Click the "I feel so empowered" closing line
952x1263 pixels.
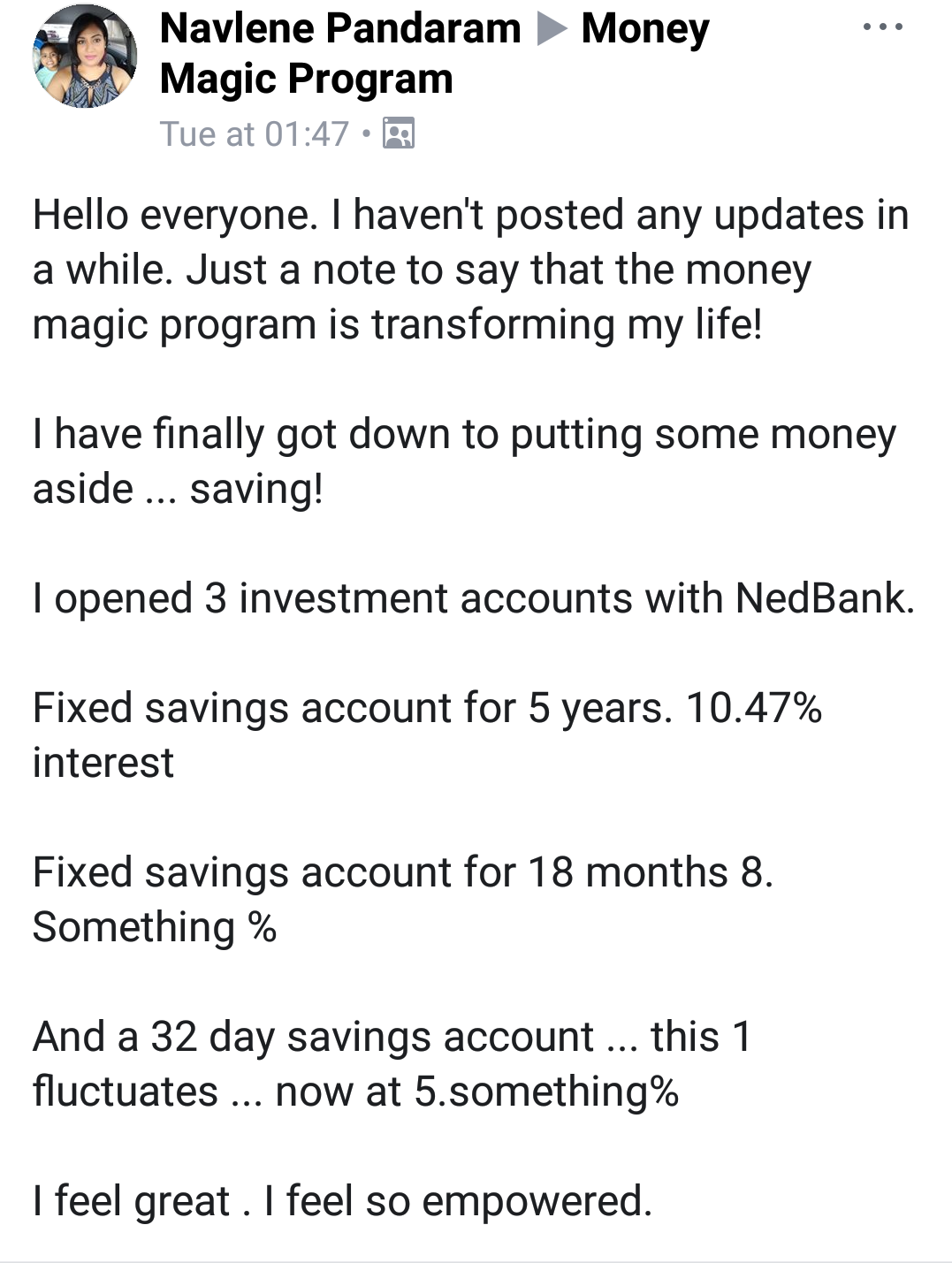point(457,1202)
